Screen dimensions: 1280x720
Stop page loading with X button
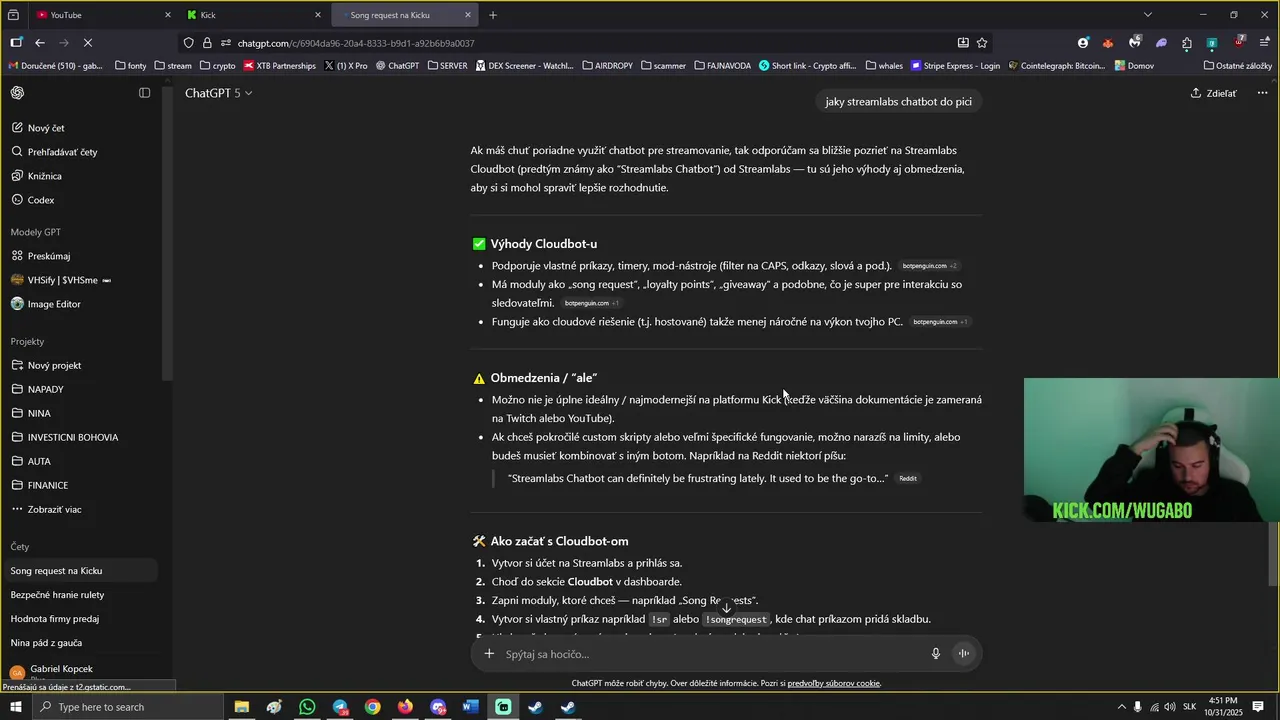[x=88, y=43]
